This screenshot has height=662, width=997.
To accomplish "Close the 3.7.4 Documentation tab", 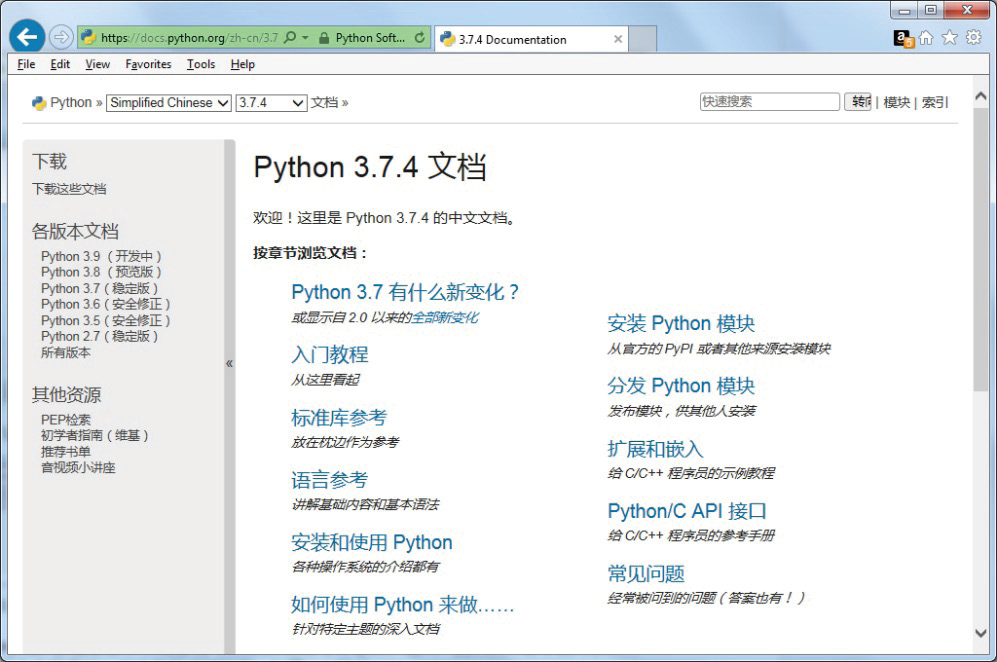I will pos(617,39).
